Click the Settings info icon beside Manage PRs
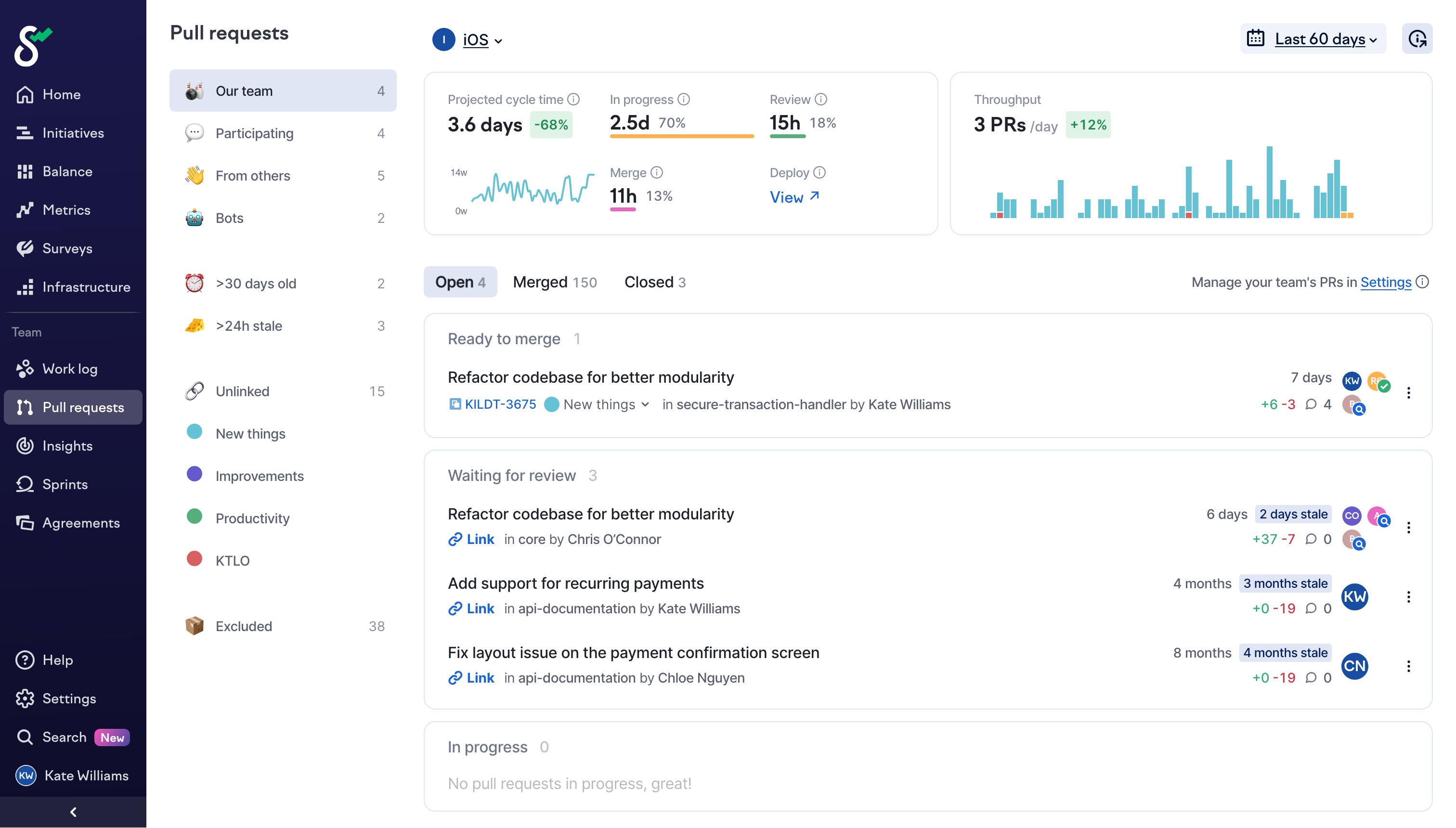Image resolution: width=1456 pixels, height=828 pixels. click(x=1422, y=282)
